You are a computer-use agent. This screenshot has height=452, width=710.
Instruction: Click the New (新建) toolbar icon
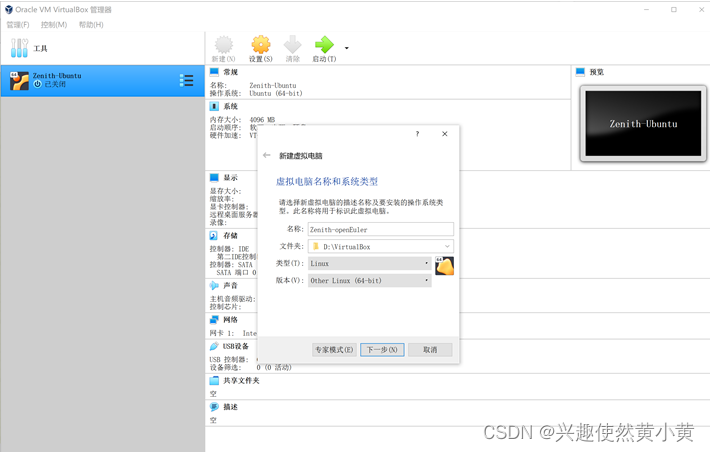pos(224,45)
